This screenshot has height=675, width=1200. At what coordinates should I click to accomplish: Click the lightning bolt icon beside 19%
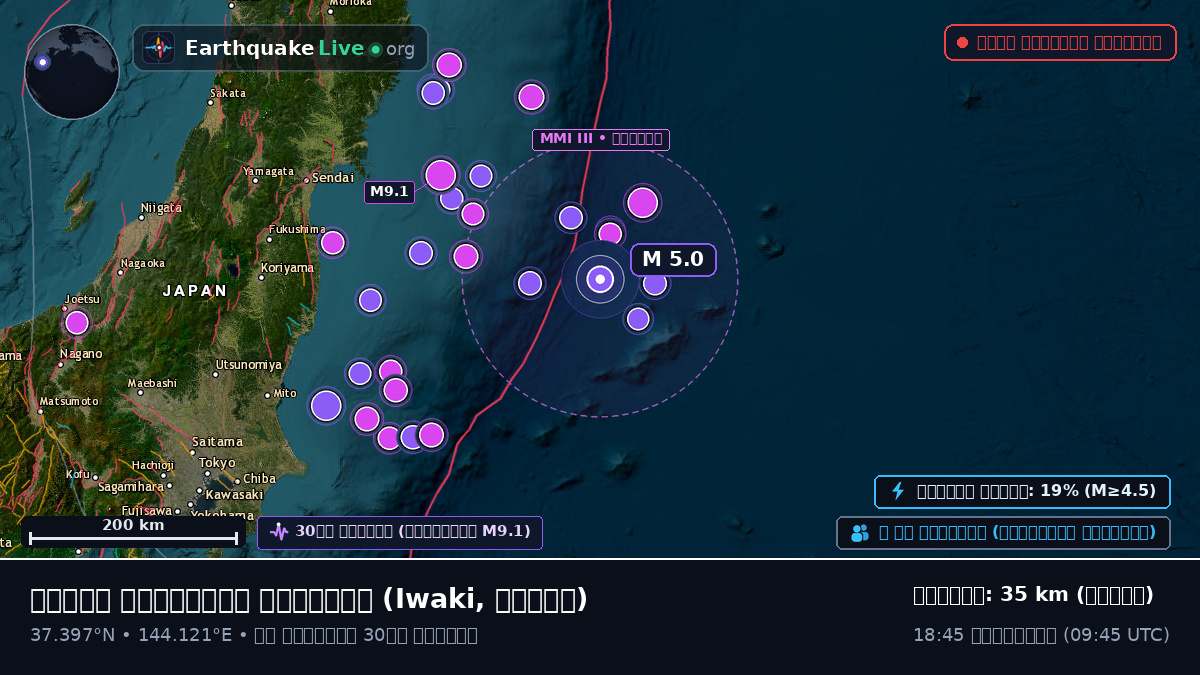[x=898, y=491]
